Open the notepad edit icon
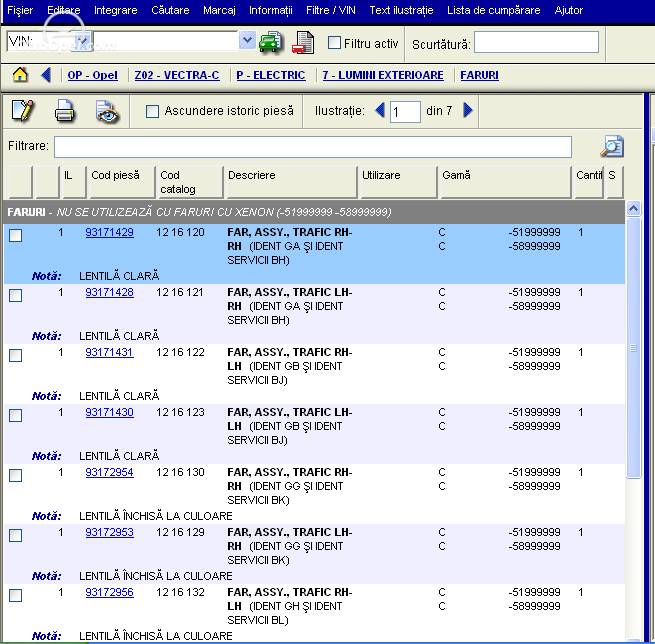Viewport: 655px width, 644px height. click(23, 111)
